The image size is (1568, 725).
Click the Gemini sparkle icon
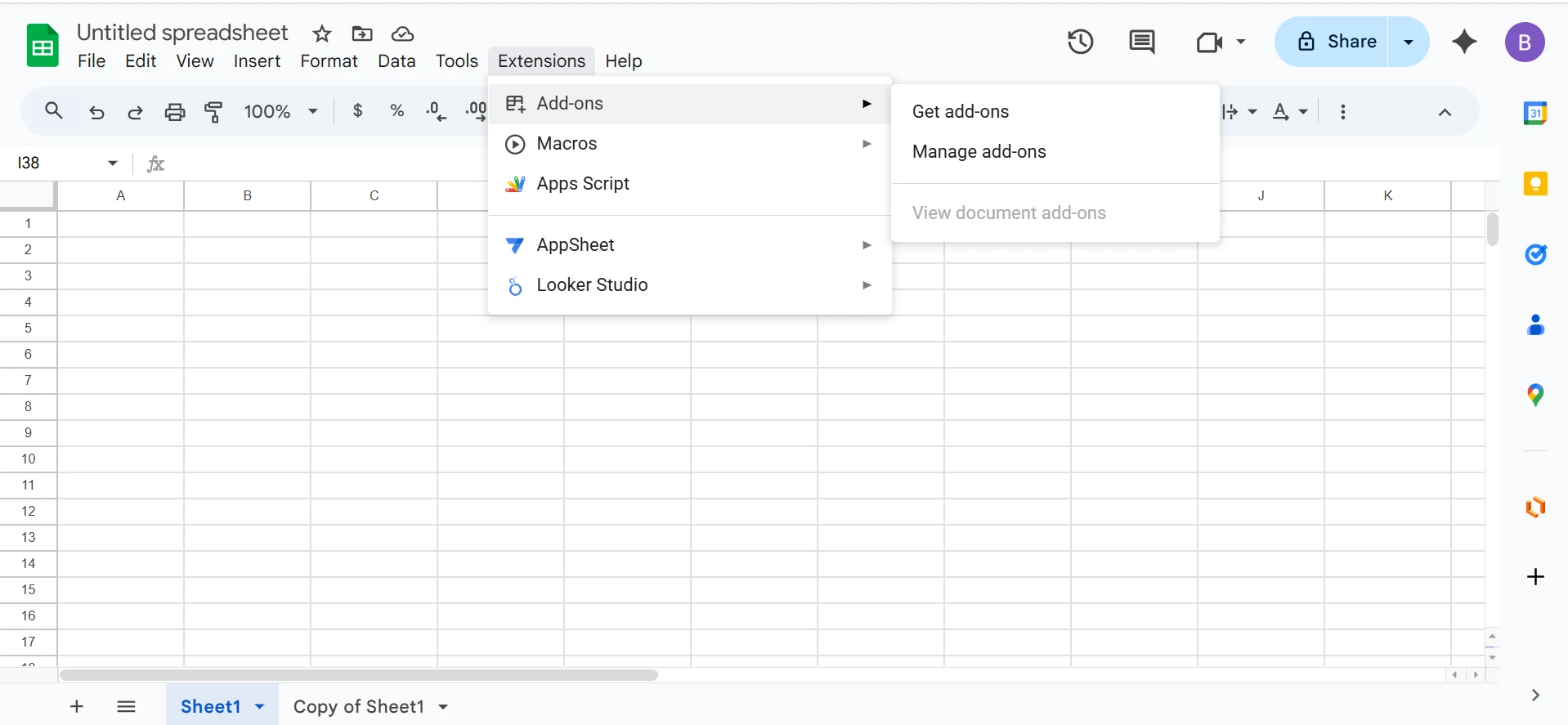click(1464, 42)
